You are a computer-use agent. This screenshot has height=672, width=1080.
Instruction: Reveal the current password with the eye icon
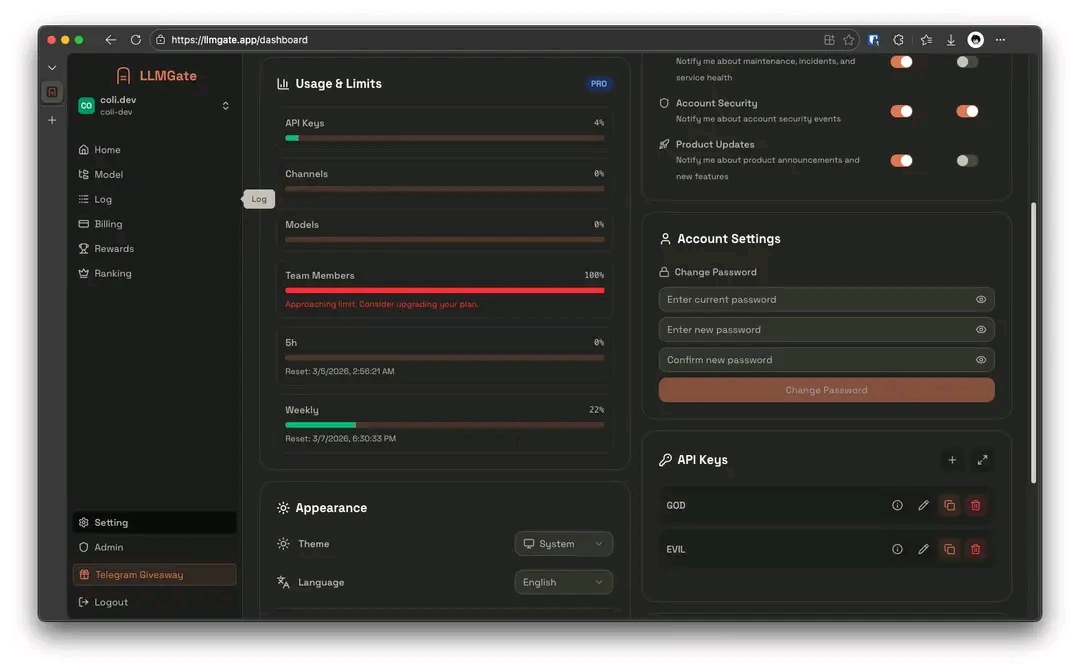coord(981,299)
